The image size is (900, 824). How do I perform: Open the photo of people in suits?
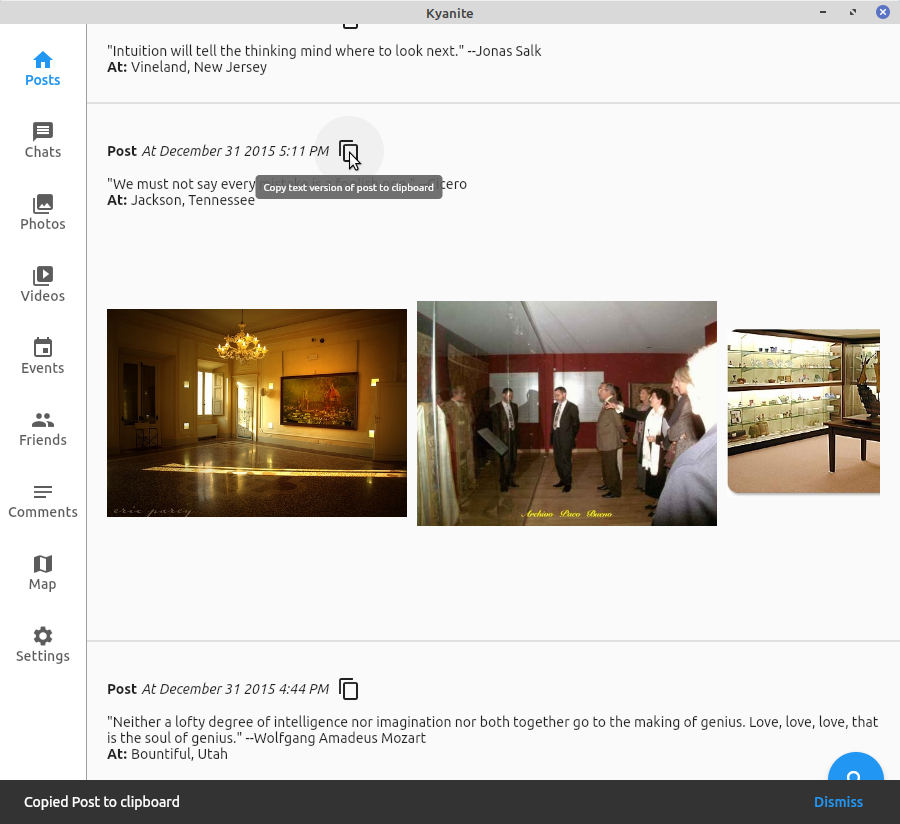pyautogui.click(x=567, y=413)
